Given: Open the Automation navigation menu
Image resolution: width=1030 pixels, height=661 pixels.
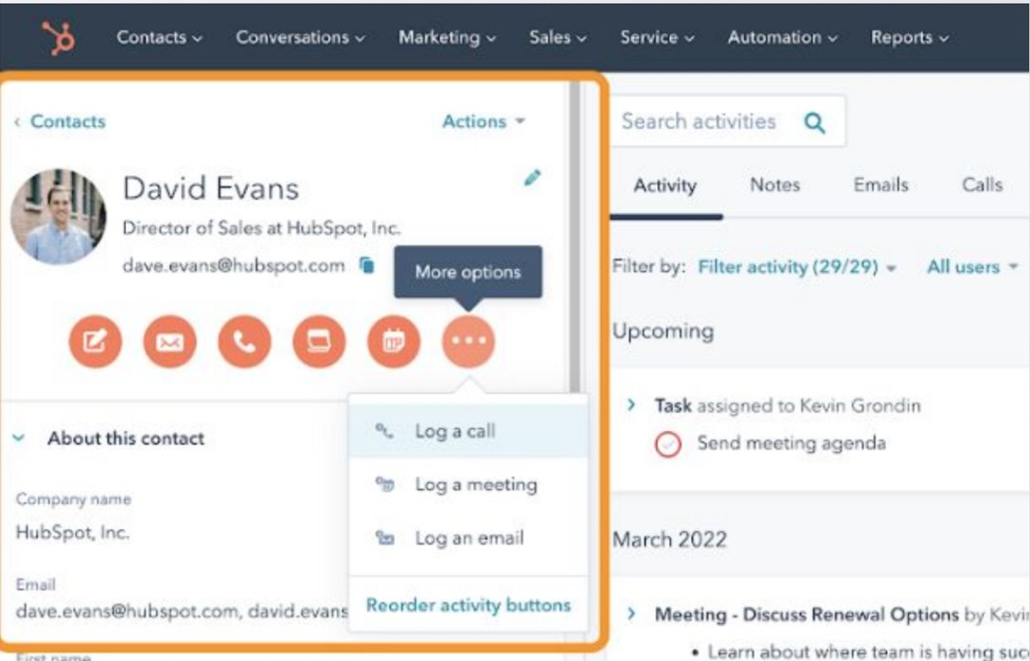Looking at the screenshot, I should [782, 37].
